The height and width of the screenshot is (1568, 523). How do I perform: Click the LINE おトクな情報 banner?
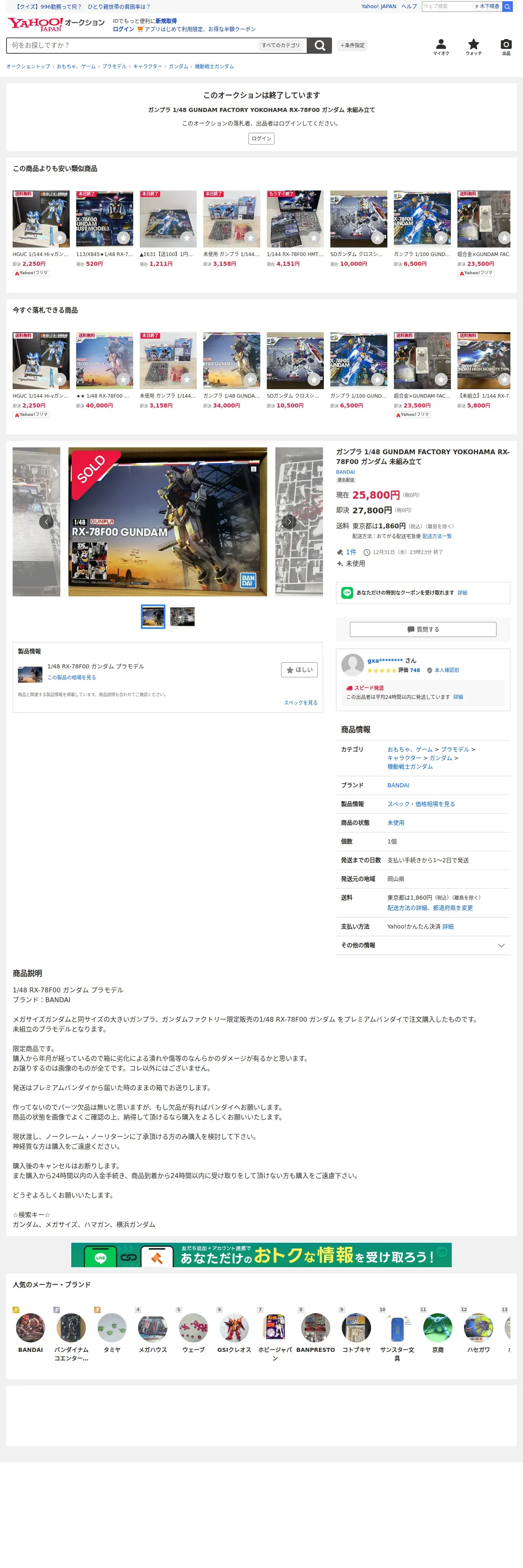point(261,1255)
